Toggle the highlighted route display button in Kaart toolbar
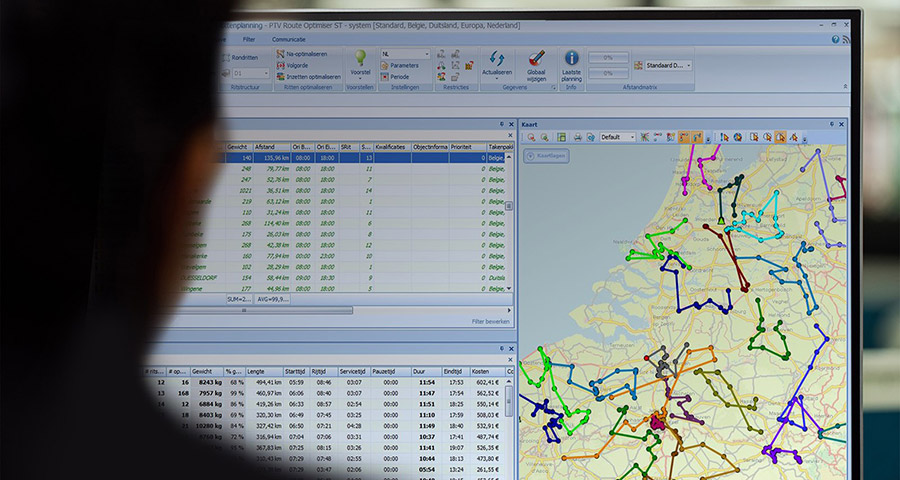The height and width of the screenshot is (480, 900). [686, 137]
